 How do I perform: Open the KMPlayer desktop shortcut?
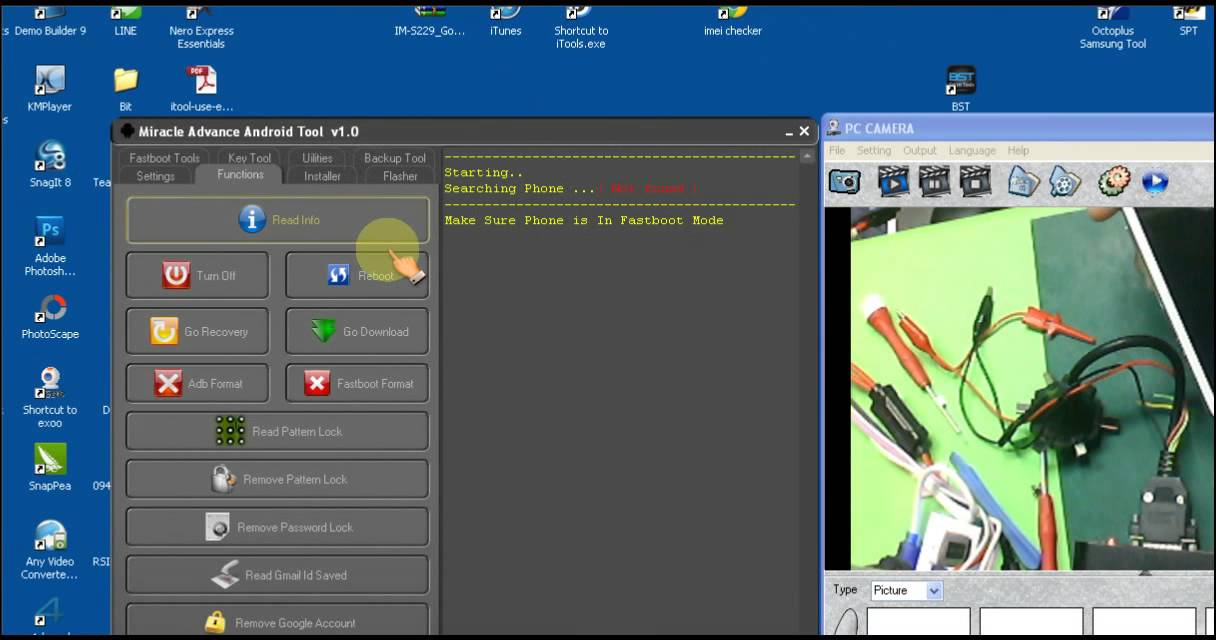(49, 88)
